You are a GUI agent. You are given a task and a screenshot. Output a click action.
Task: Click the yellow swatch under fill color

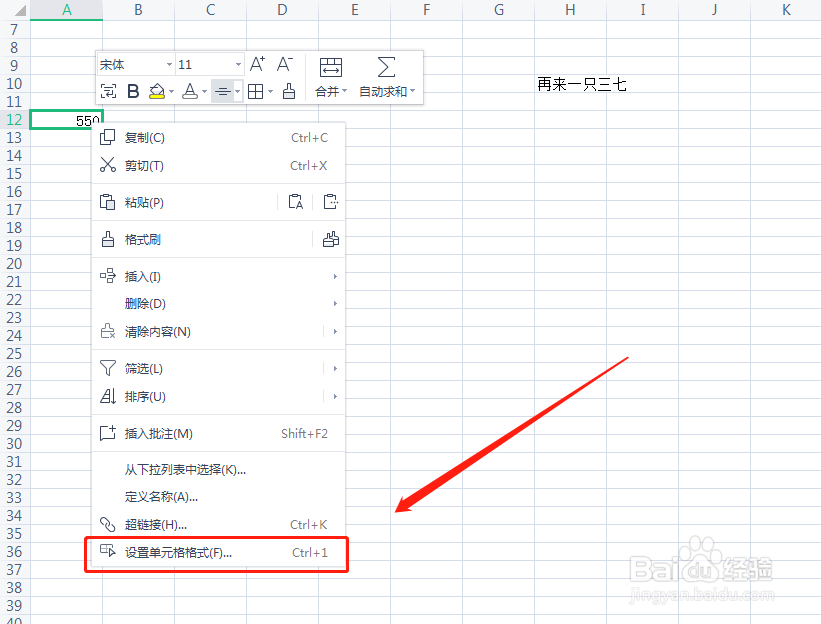(155, 96)
